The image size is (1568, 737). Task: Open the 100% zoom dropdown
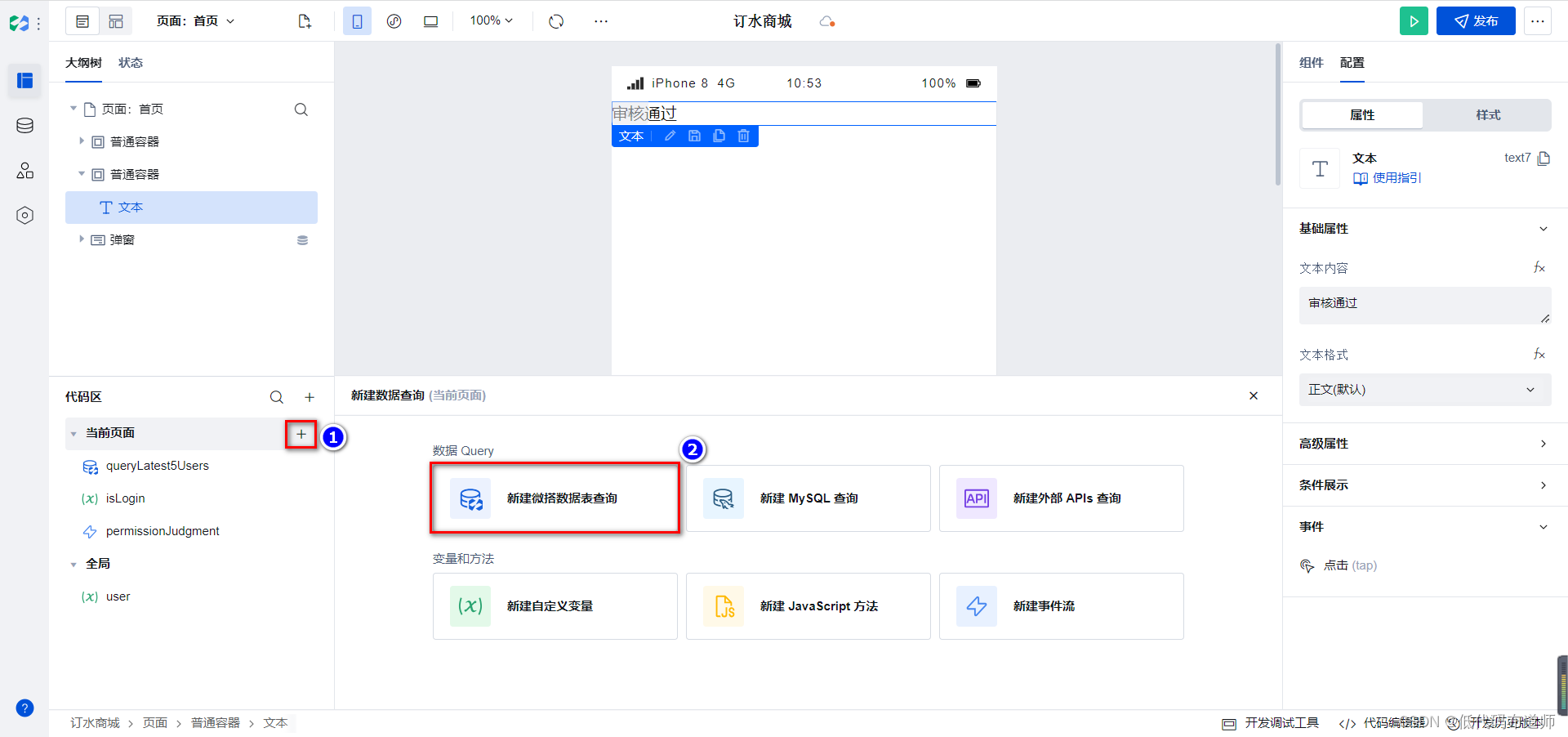[491, 20]
